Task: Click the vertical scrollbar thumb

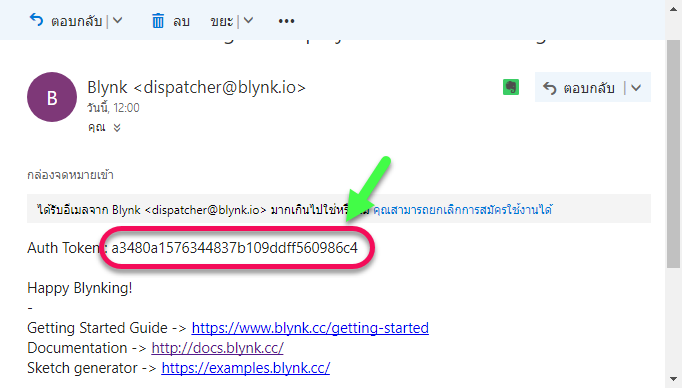Action: 673,154
